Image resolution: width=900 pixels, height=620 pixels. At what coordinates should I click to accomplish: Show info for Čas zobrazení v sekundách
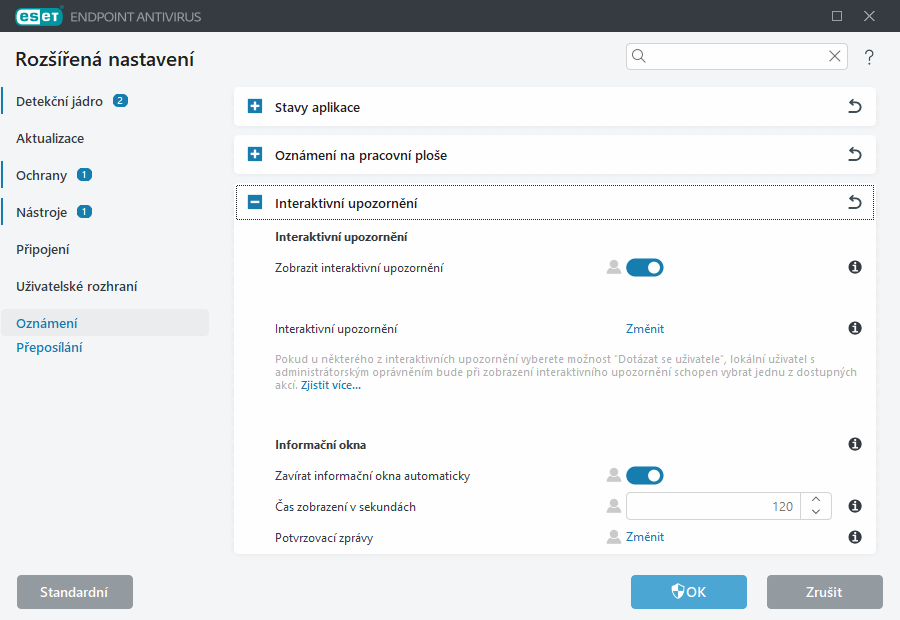coord(855,506)
